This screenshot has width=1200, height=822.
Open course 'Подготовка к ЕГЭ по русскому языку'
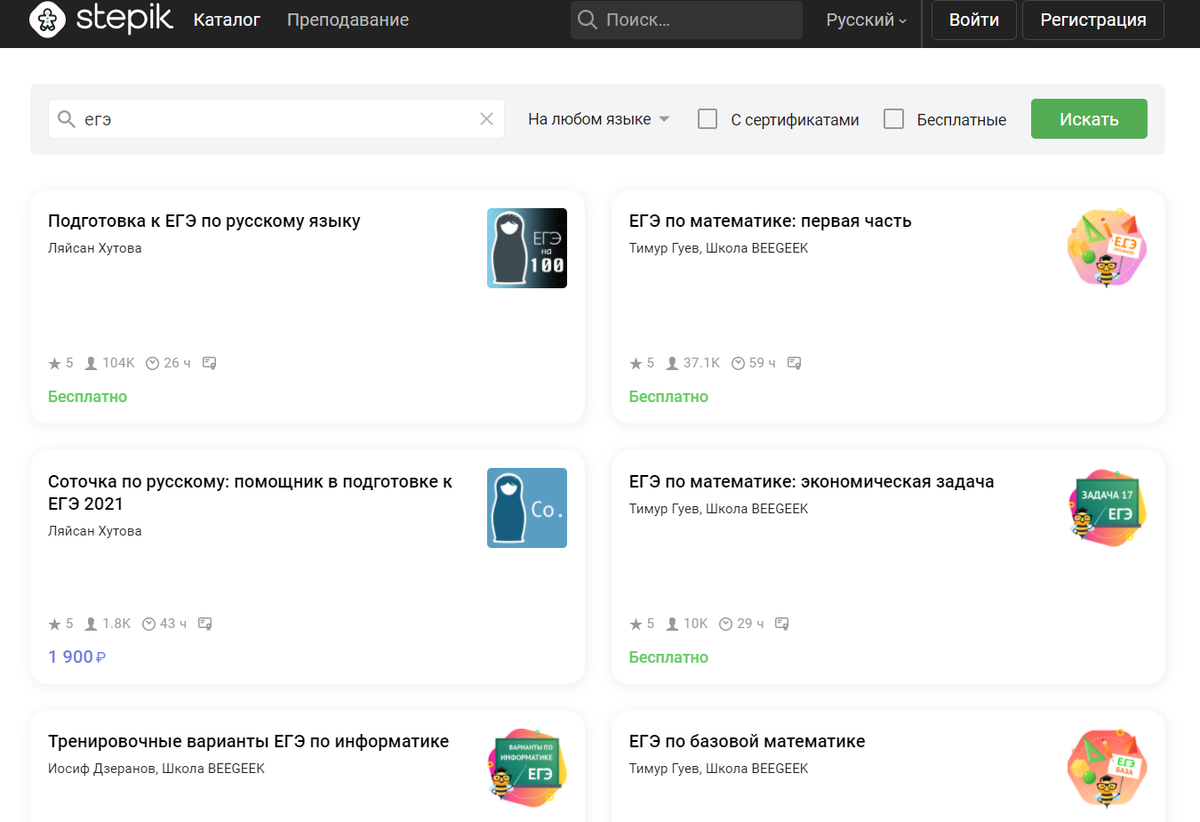(x=204, y=221)
